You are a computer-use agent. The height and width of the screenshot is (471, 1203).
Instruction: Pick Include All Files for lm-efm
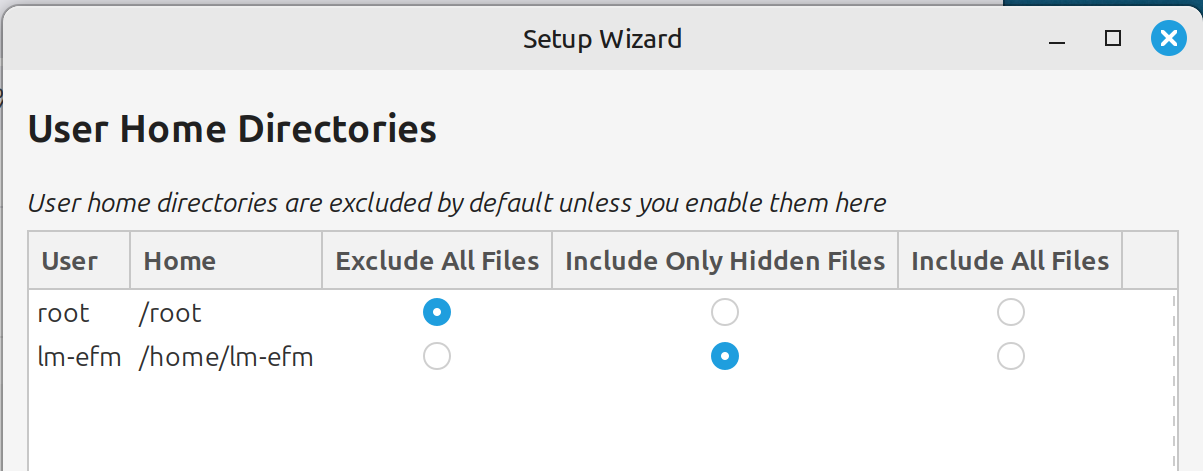pyautogui.click(x=1011, y=356)
